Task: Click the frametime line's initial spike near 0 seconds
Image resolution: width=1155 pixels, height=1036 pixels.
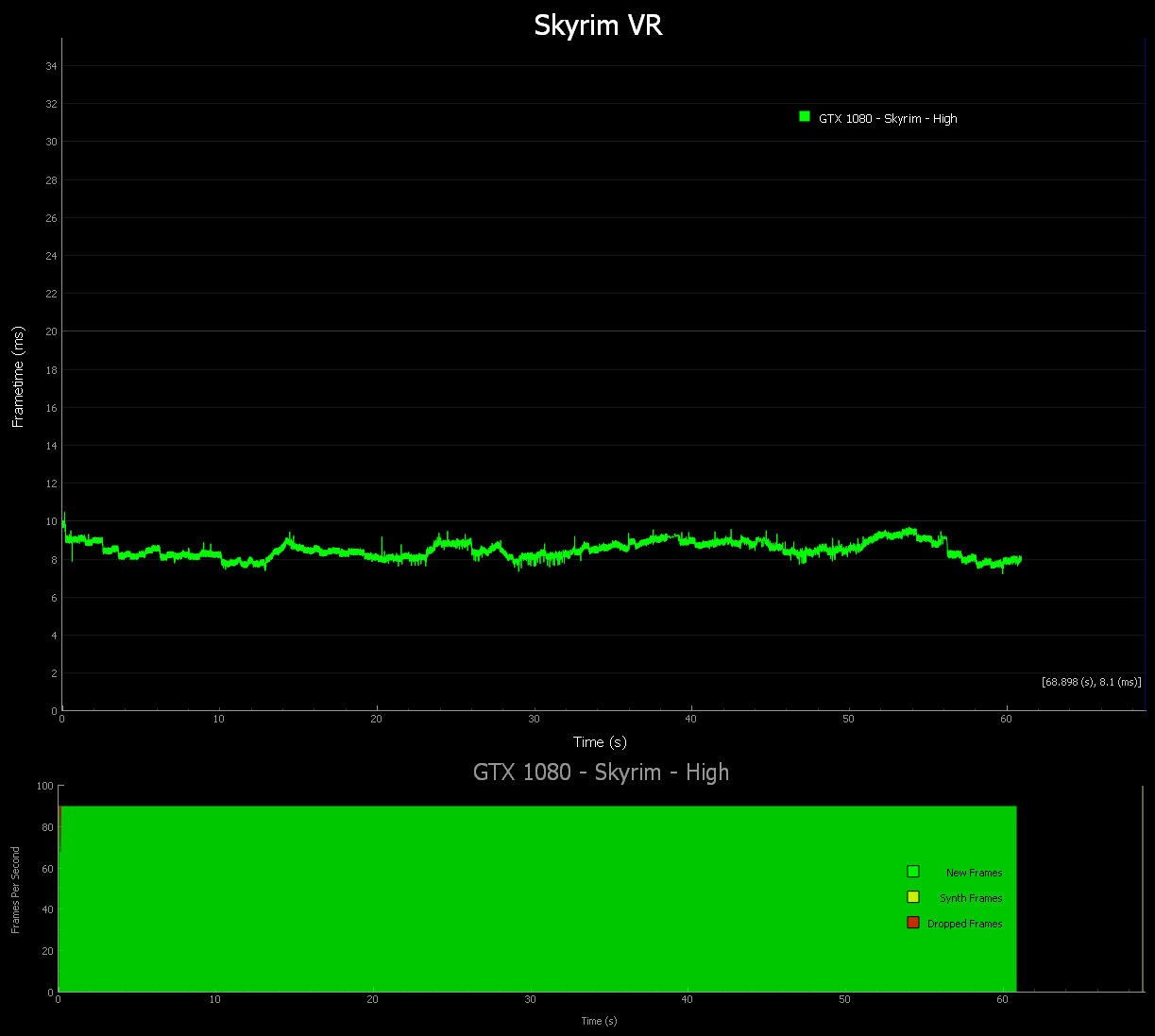Action: (x=64, y=518)
